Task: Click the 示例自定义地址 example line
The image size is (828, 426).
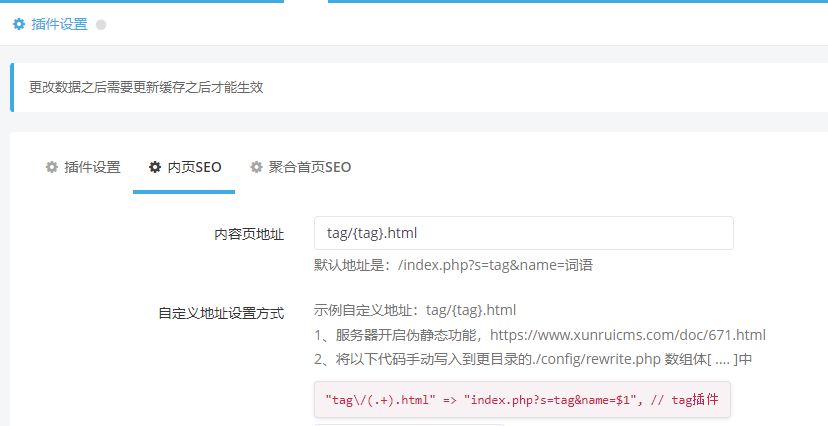Action: pyautogui.click(x=415, y=310)
